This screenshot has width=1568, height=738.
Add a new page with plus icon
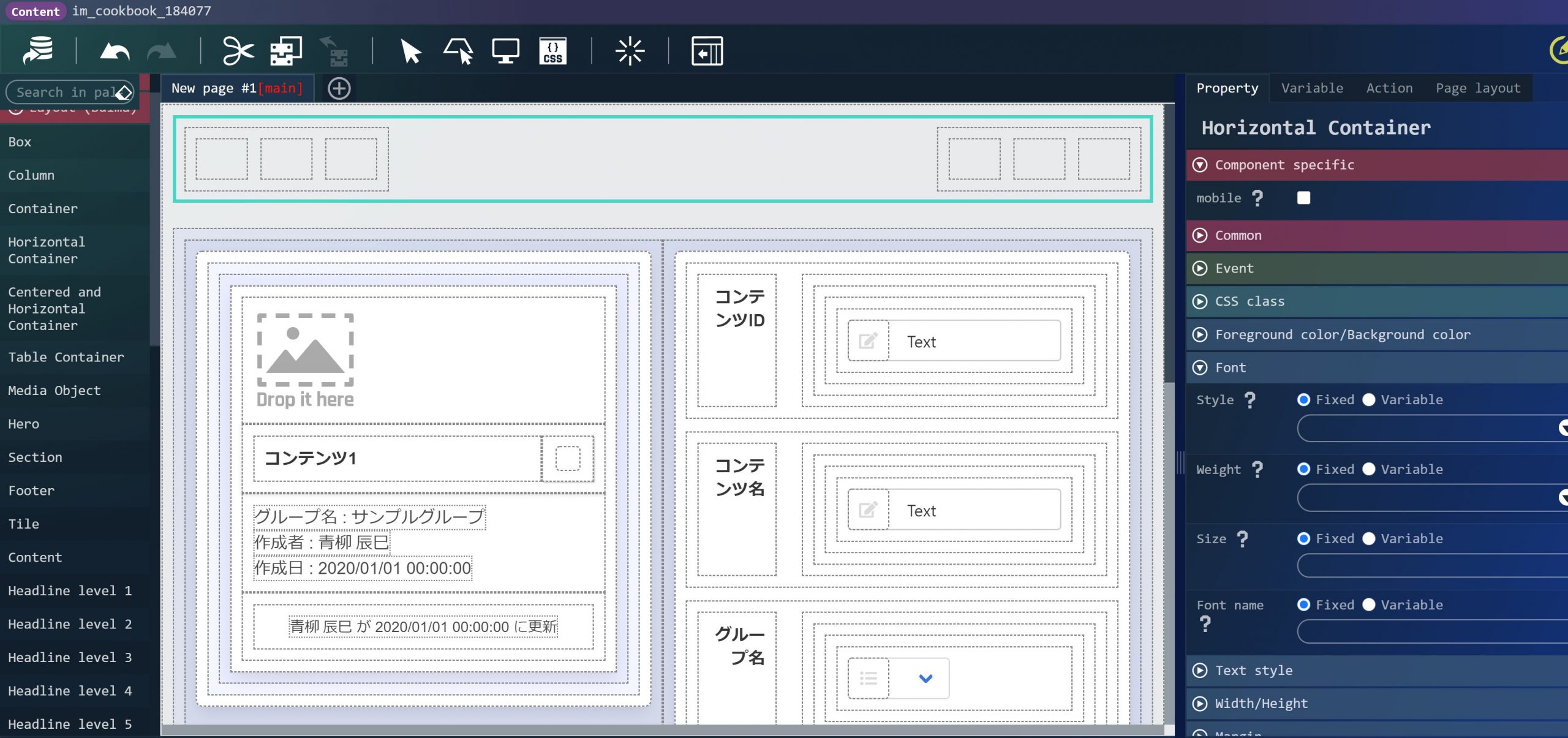(339, 88)
